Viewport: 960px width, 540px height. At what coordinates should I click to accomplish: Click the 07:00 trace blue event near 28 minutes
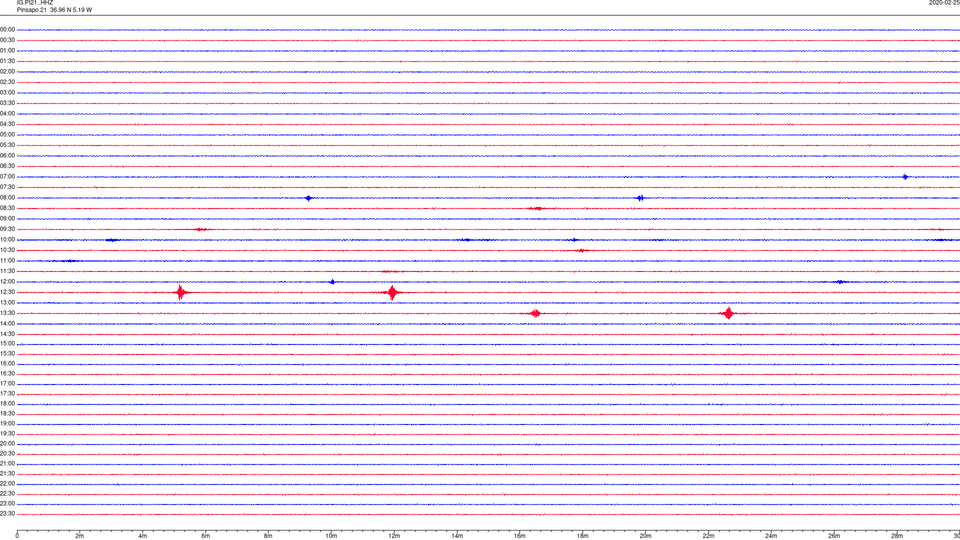tap(905, 177)
